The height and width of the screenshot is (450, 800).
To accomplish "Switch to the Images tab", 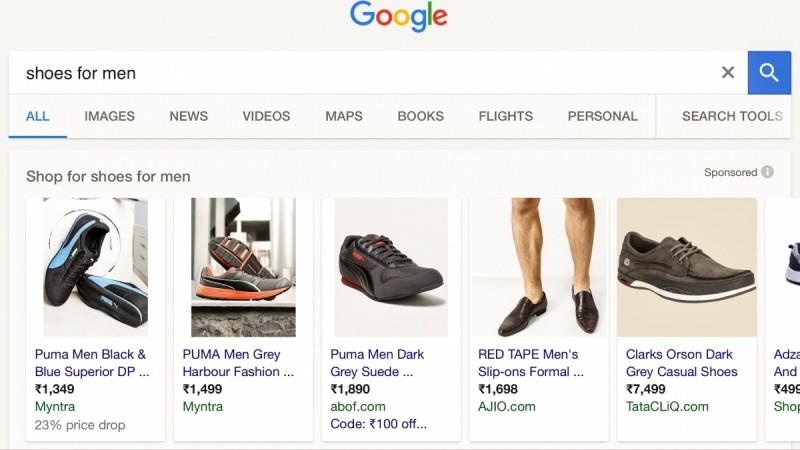I will click(109, 116).
